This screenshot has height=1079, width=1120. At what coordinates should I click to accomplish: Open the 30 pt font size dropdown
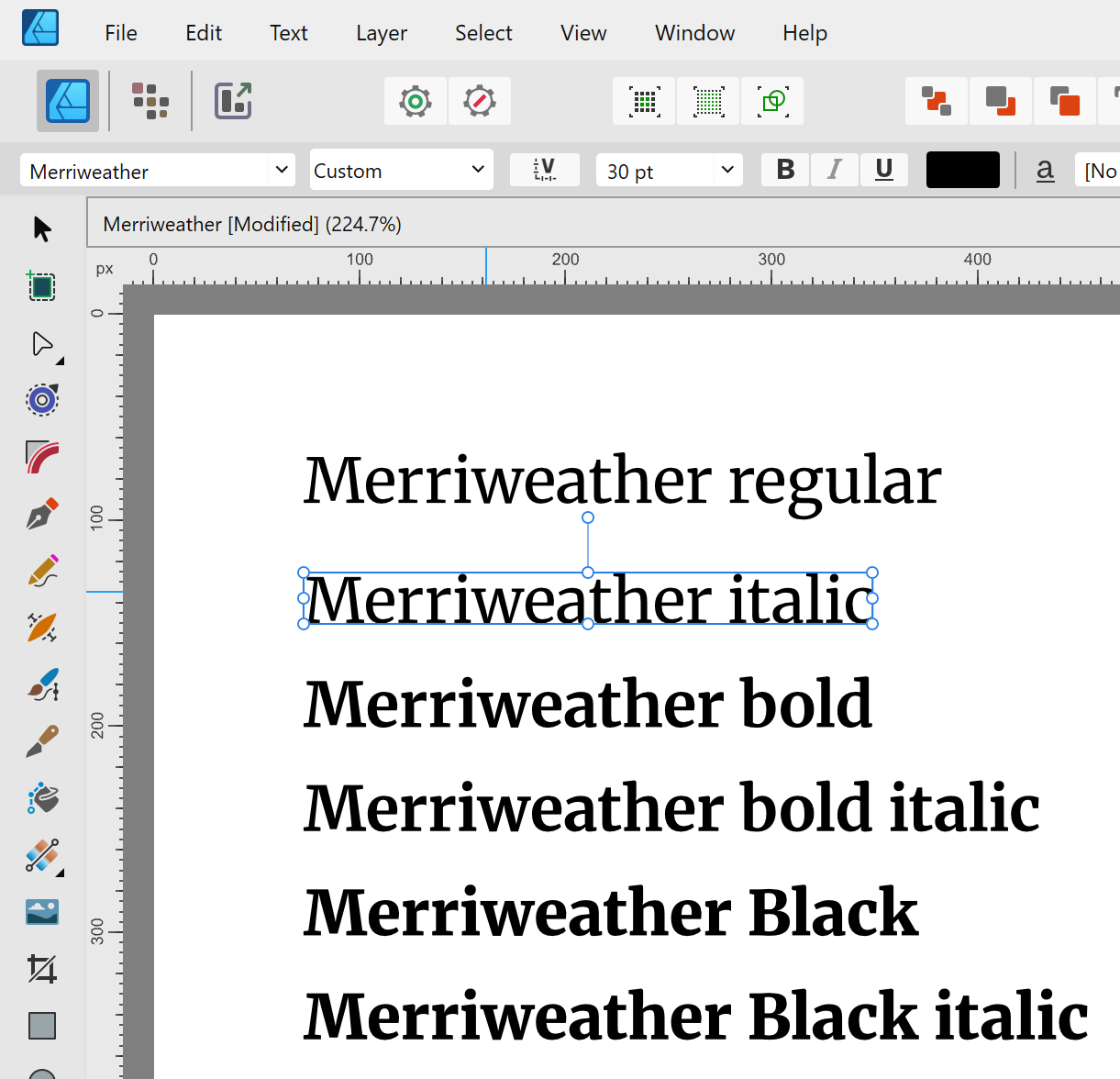tap(726, 171)
